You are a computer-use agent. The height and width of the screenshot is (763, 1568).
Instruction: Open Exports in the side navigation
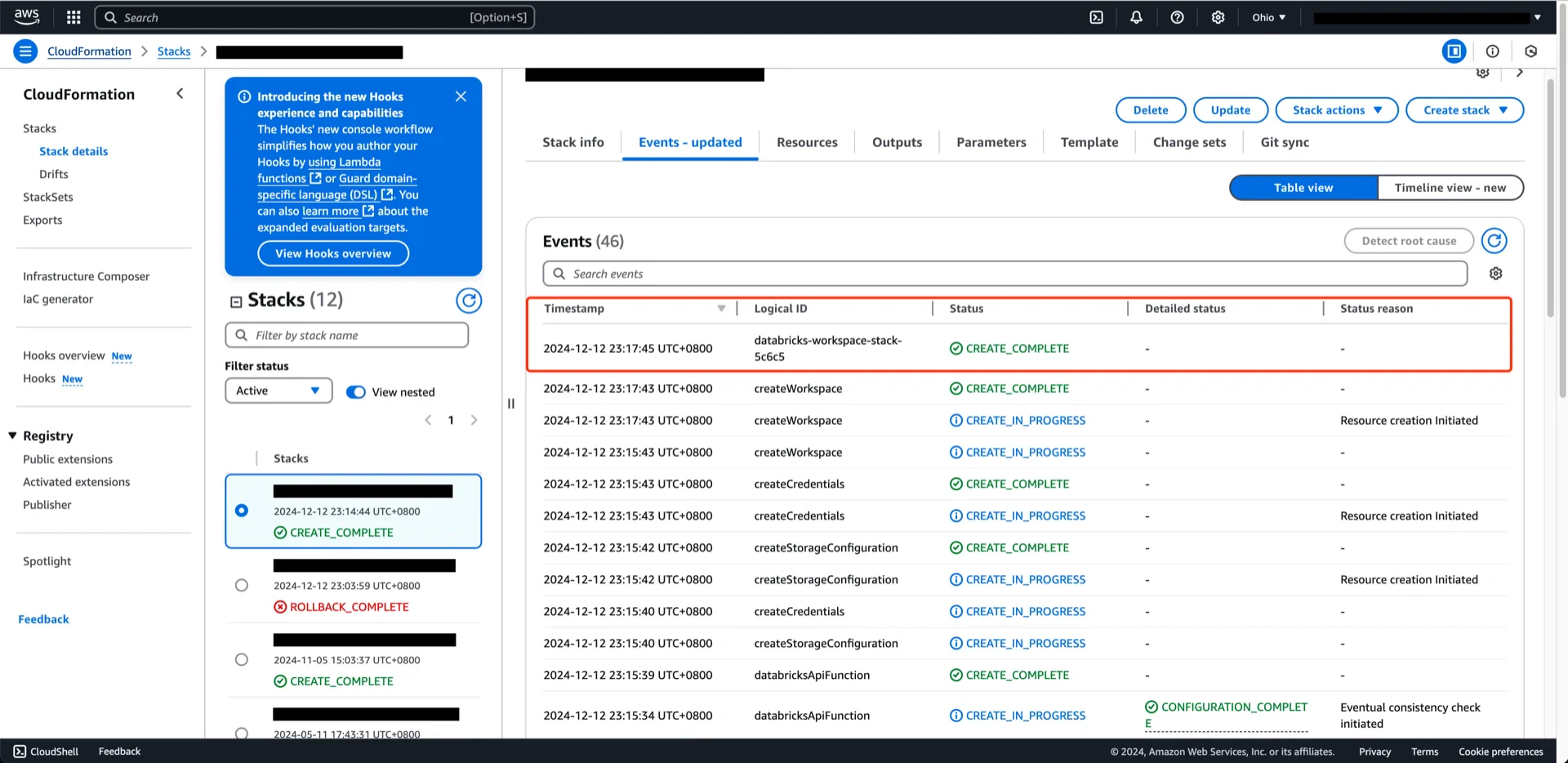click(42, 220)
